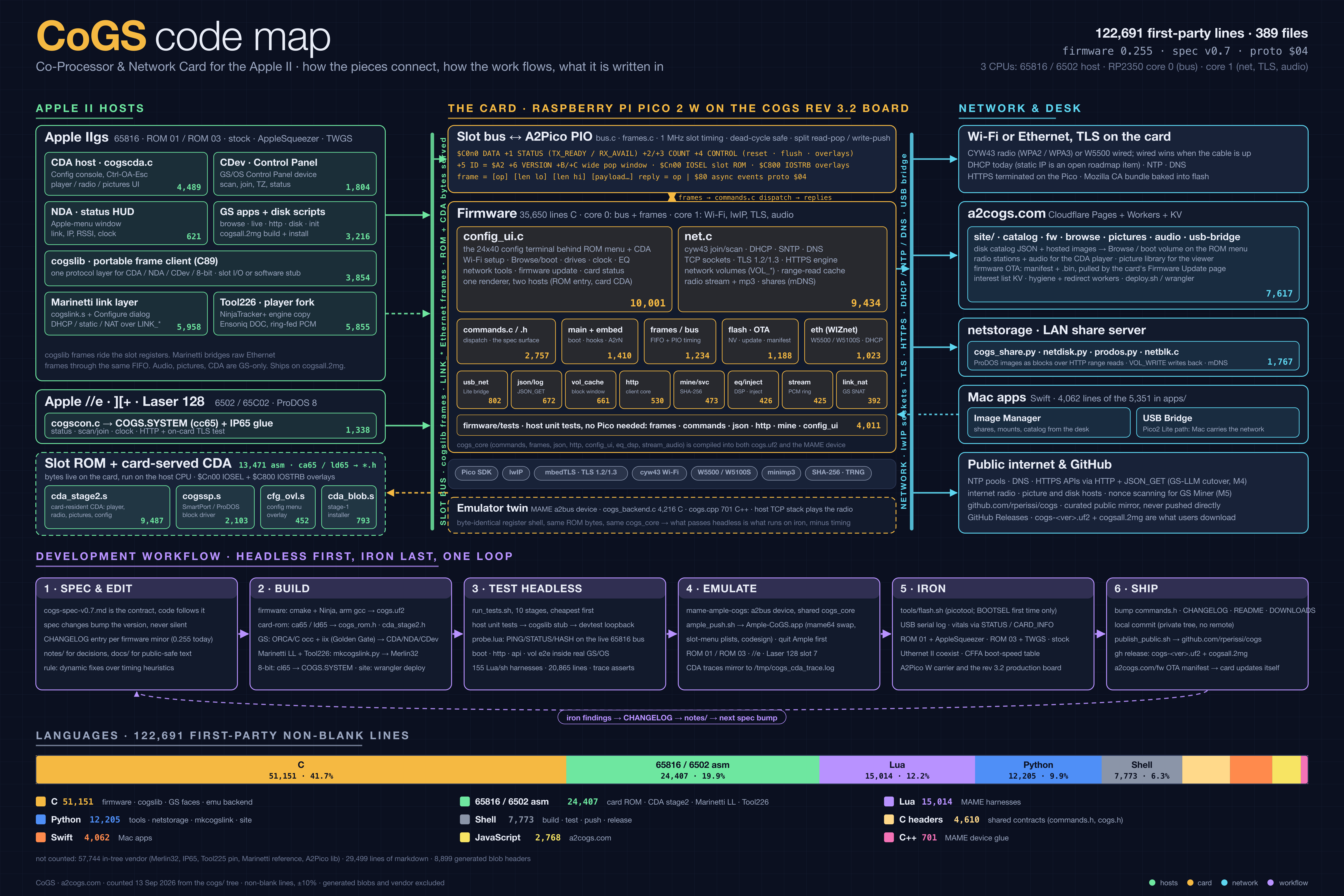Click the arrow between BUILD and TEST HEADLESS
The height and width of the screenshot is (896, 1344).
click(x=458, y=634)
